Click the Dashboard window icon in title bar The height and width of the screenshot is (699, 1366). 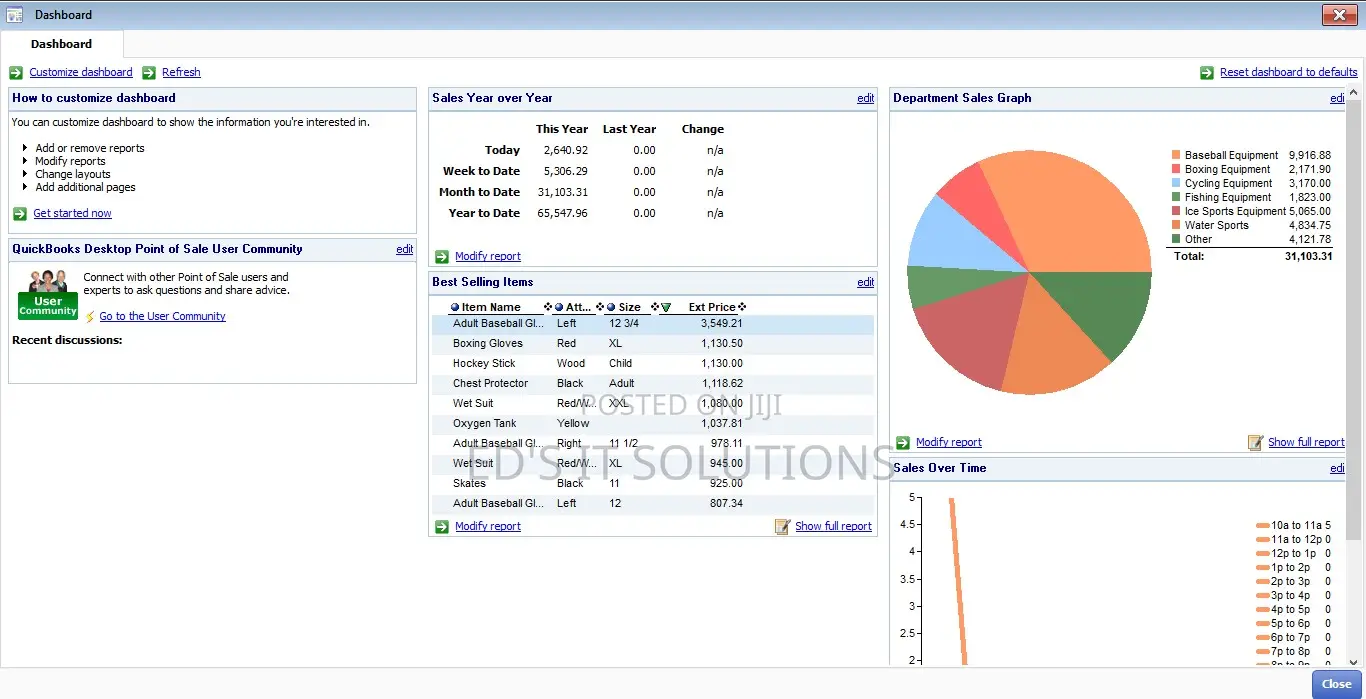pos(15,15)
